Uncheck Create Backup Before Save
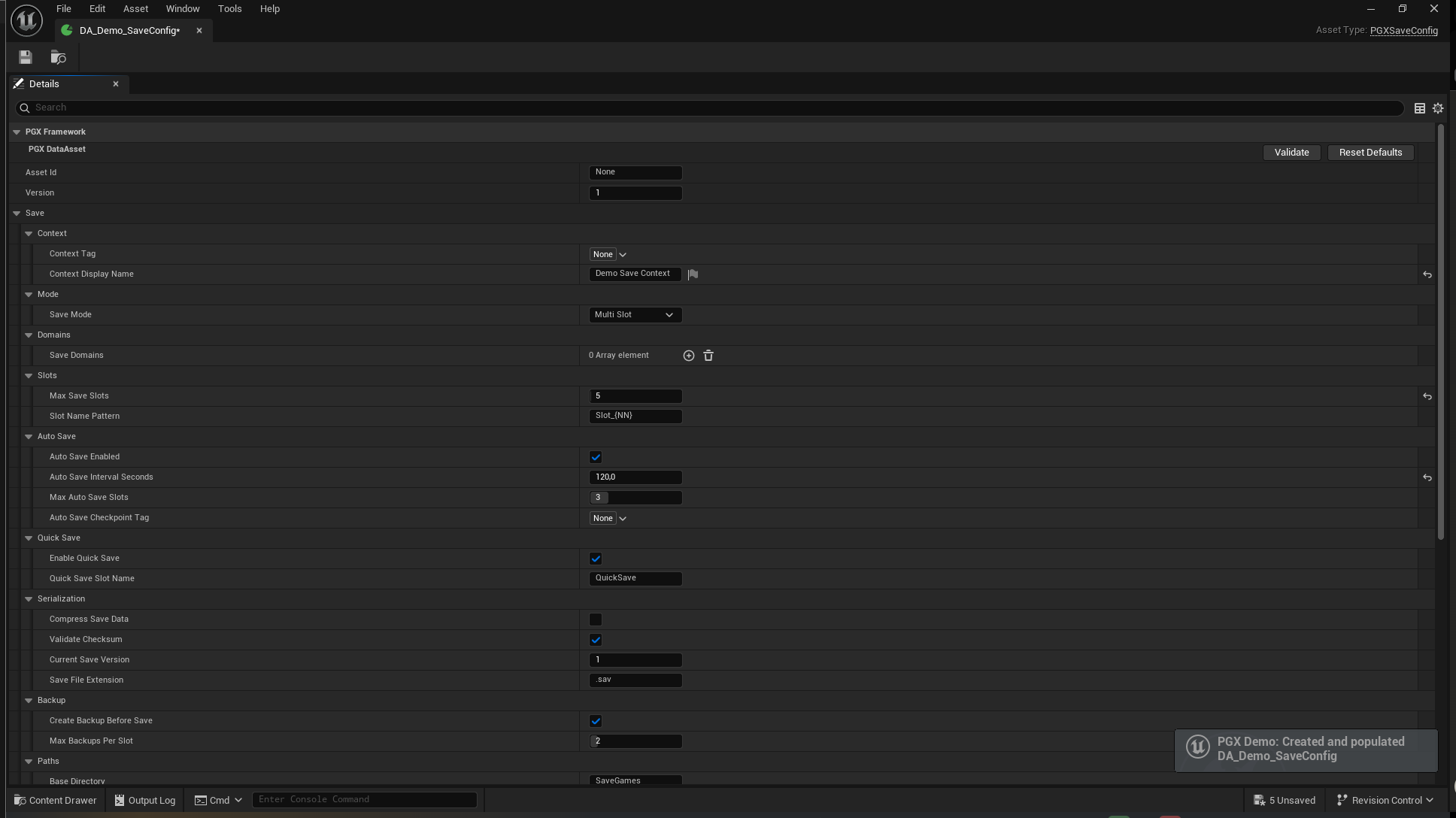This screenshot has width=1456, height=818. point(596,720)
